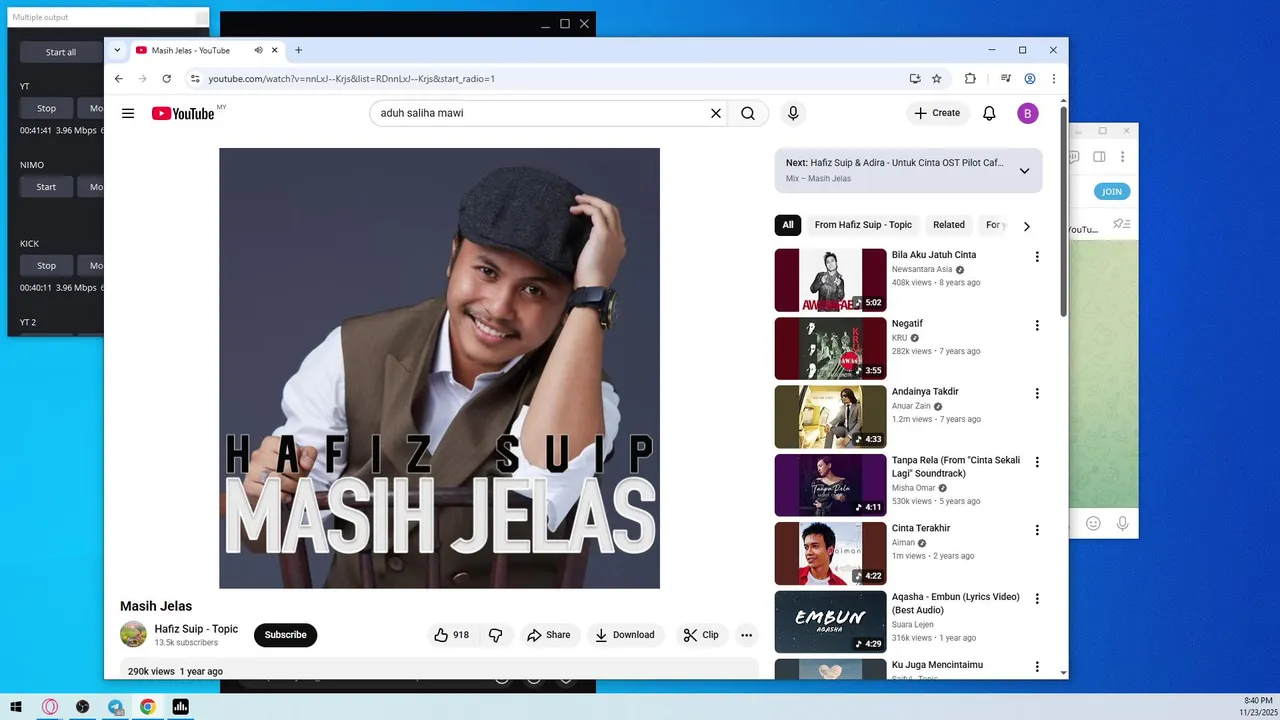Image resolution: width=1280 pixels, height=720 pixels.
Task: Open a new Chrome tab
Action: click(298, 50)
